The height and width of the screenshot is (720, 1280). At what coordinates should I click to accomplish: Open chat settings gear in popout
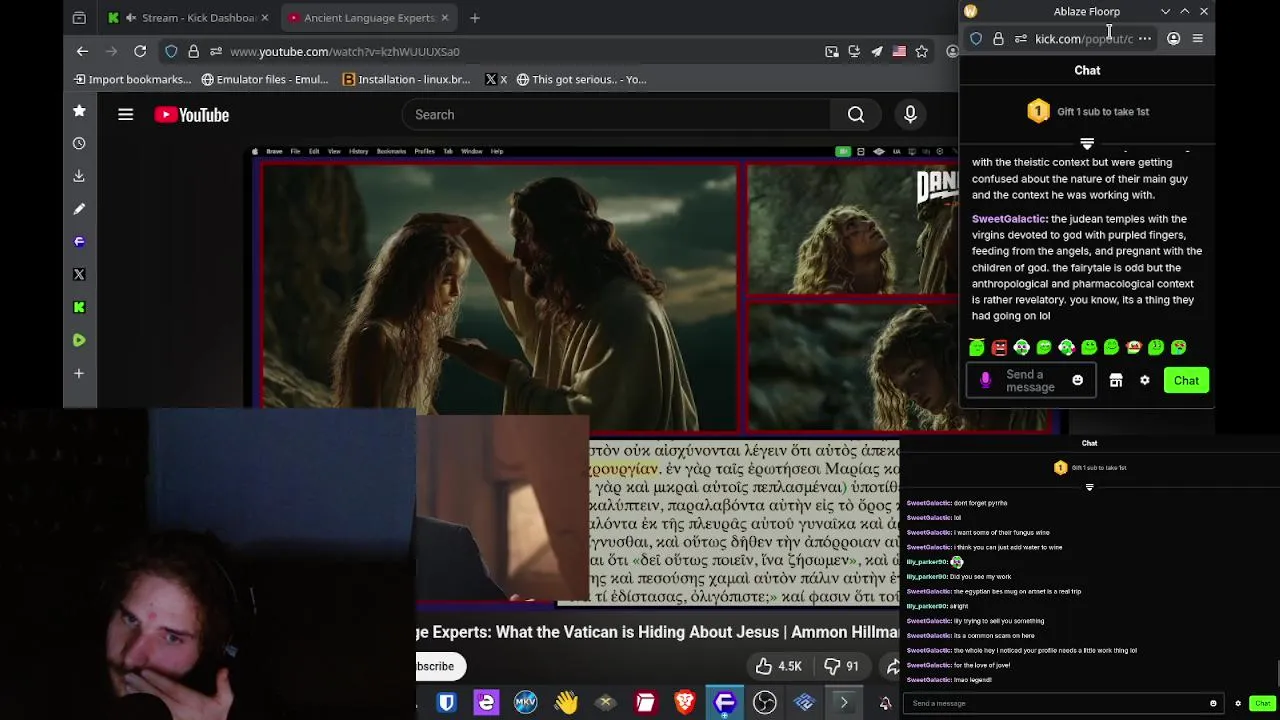pyautogui.click(x=1145, y=380)
